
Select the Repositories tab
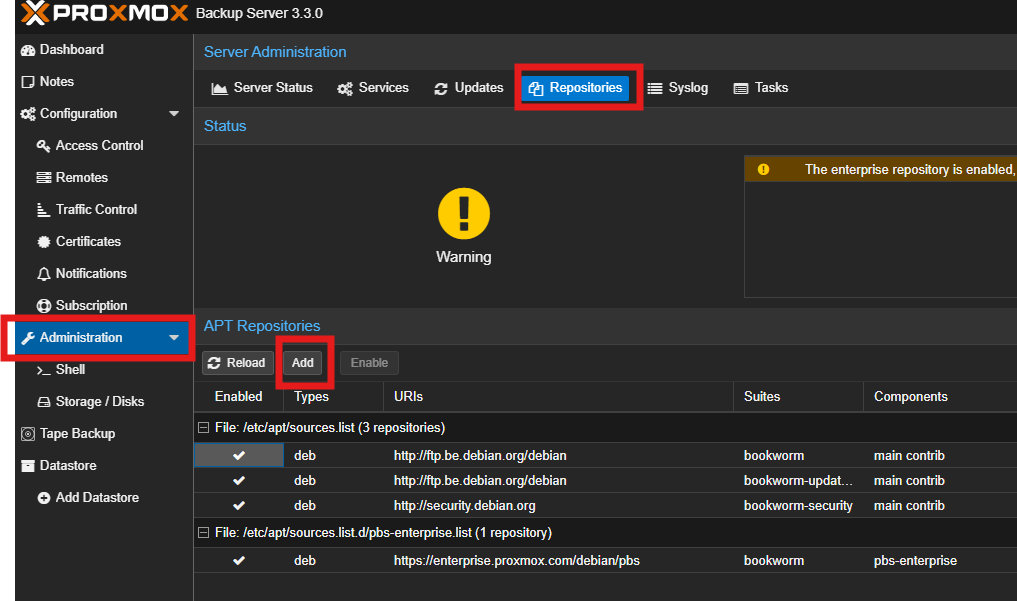[575, 88]
